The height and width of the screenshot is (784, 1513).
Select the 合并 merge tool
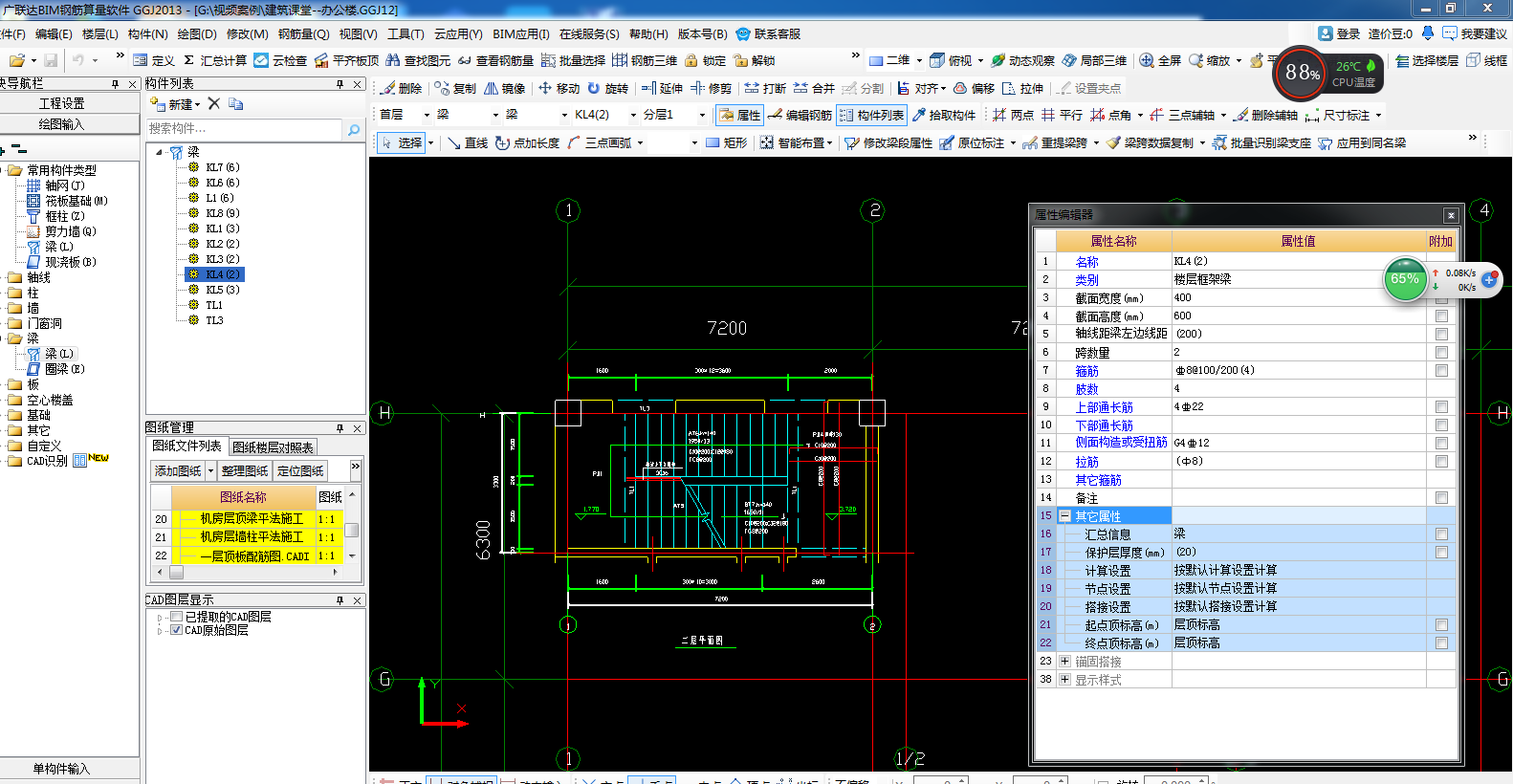tap(814, 88)
